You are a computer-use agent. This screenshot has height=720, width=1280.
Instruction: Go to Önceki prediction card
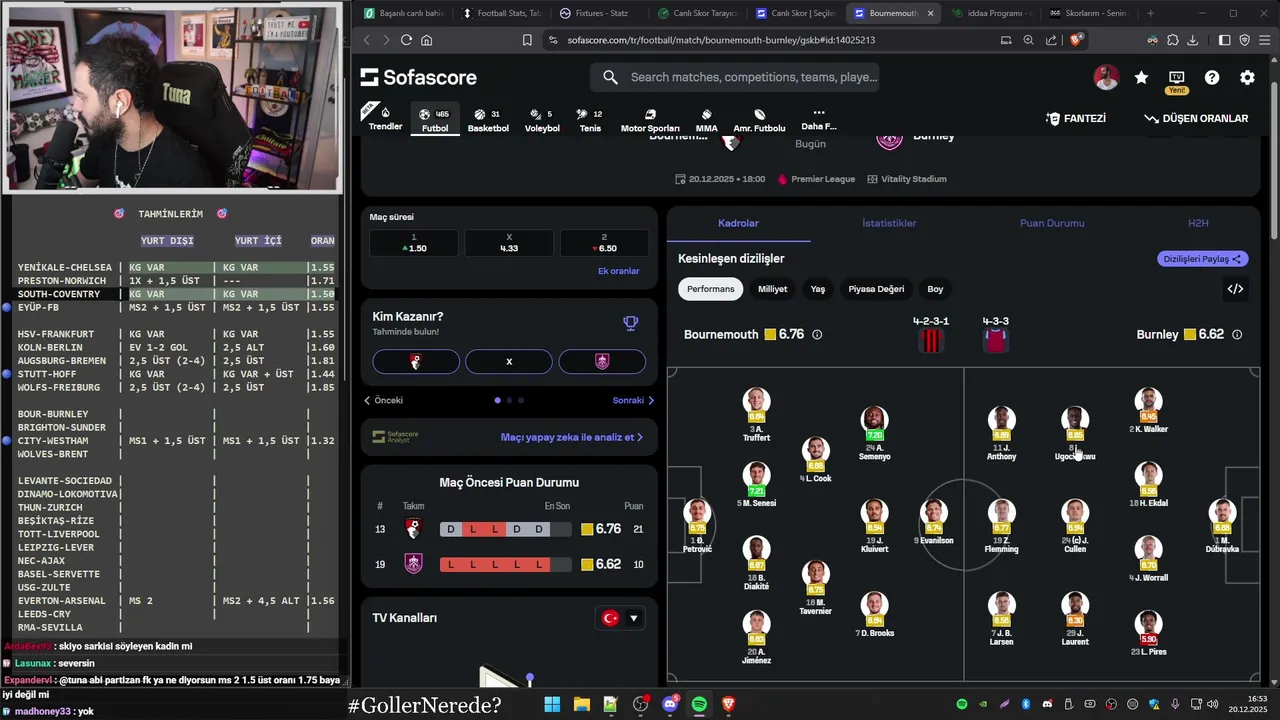tap(383, 400)
